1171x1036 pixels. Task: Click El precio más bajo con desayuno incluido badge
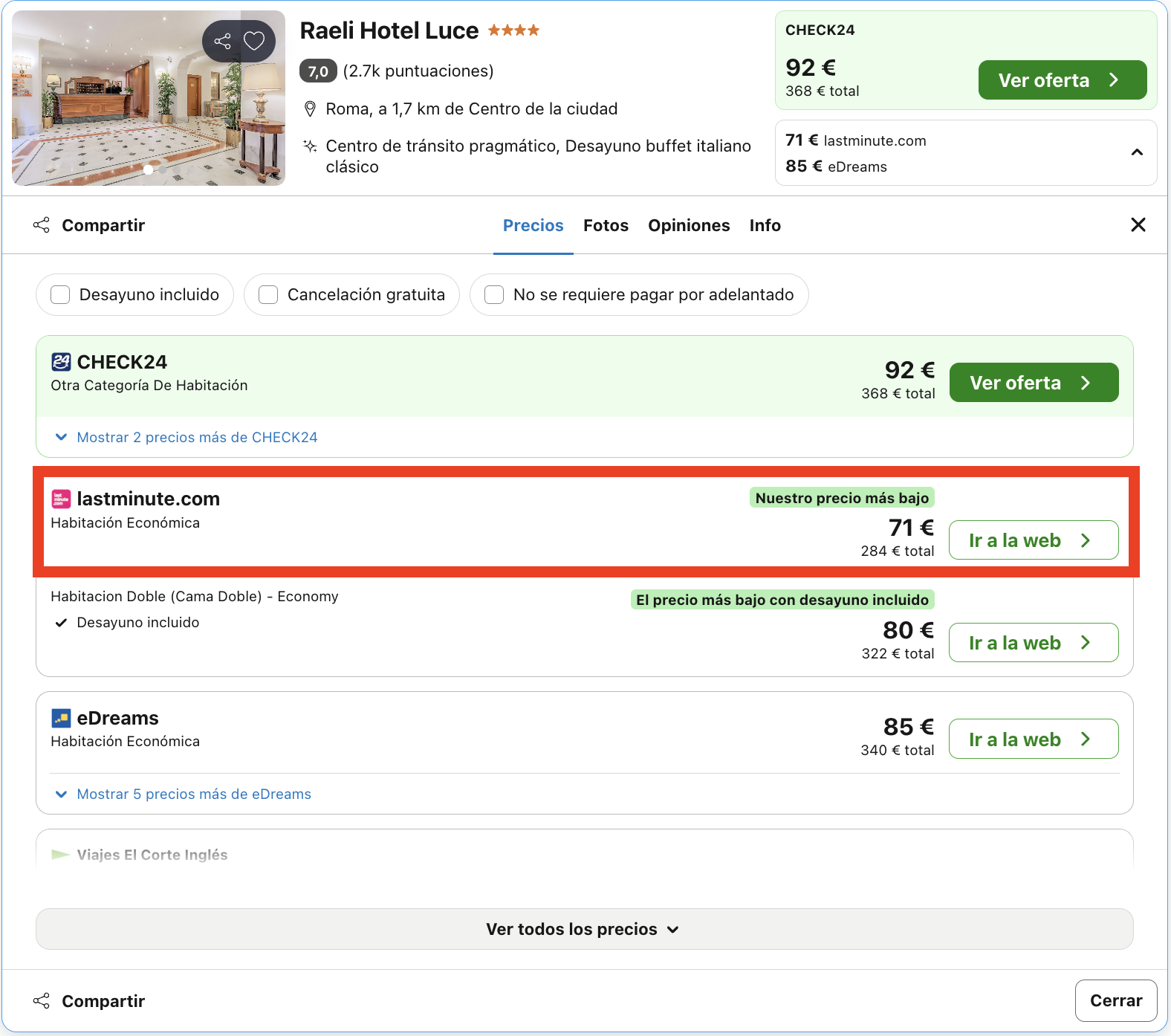(782, 600)
